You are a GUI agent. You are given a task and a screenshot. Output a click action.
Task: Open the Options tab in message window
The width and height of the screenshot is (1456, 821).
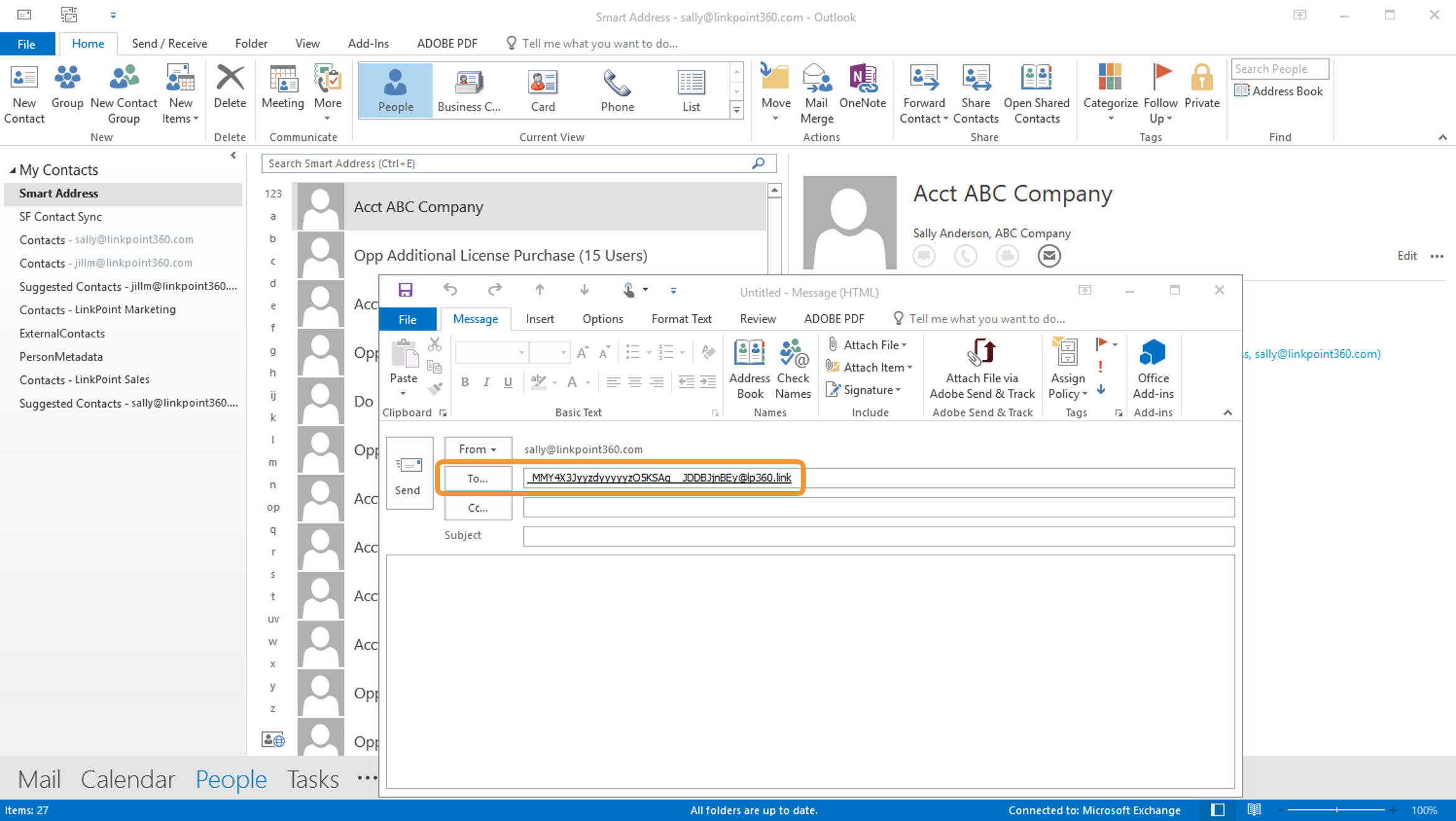(602, 319)
